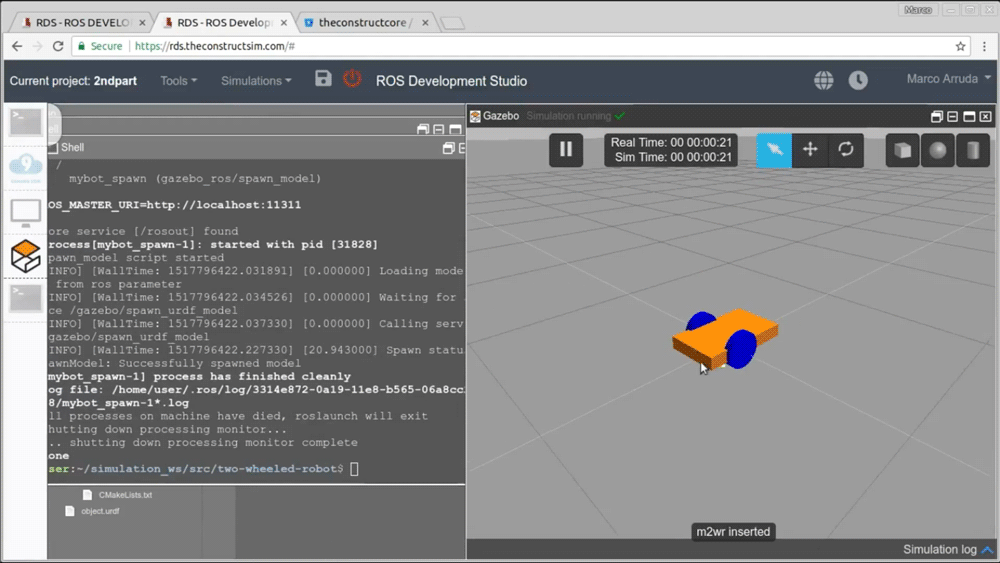Expand the Simulation log panel
This screenshot has width=1000, height=563.
(948, 550)
